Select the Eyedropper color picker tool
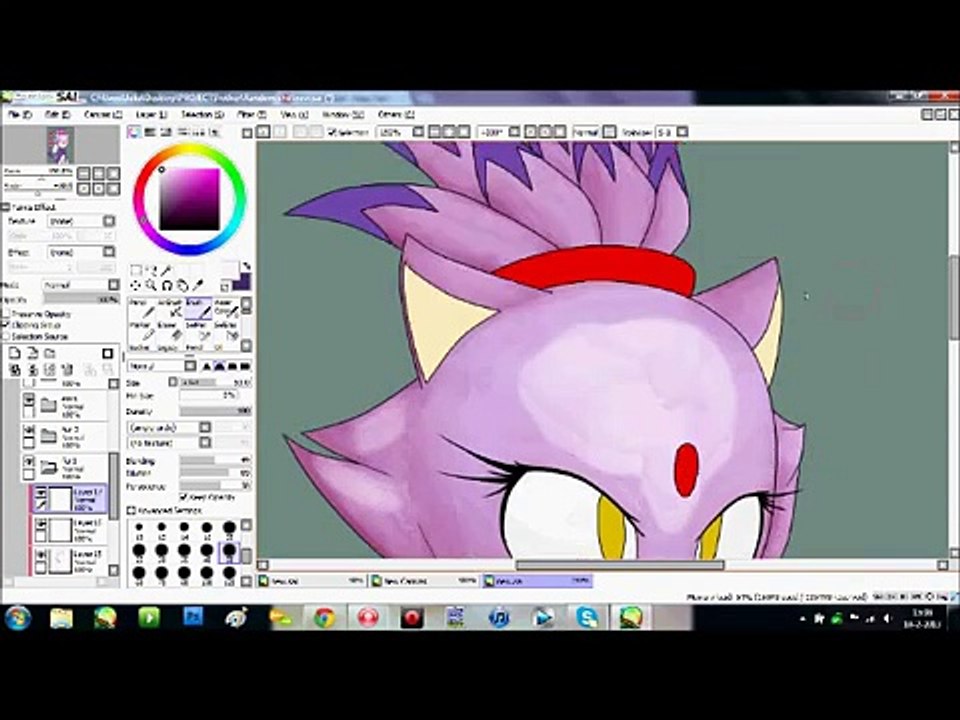 pos(198,285)
